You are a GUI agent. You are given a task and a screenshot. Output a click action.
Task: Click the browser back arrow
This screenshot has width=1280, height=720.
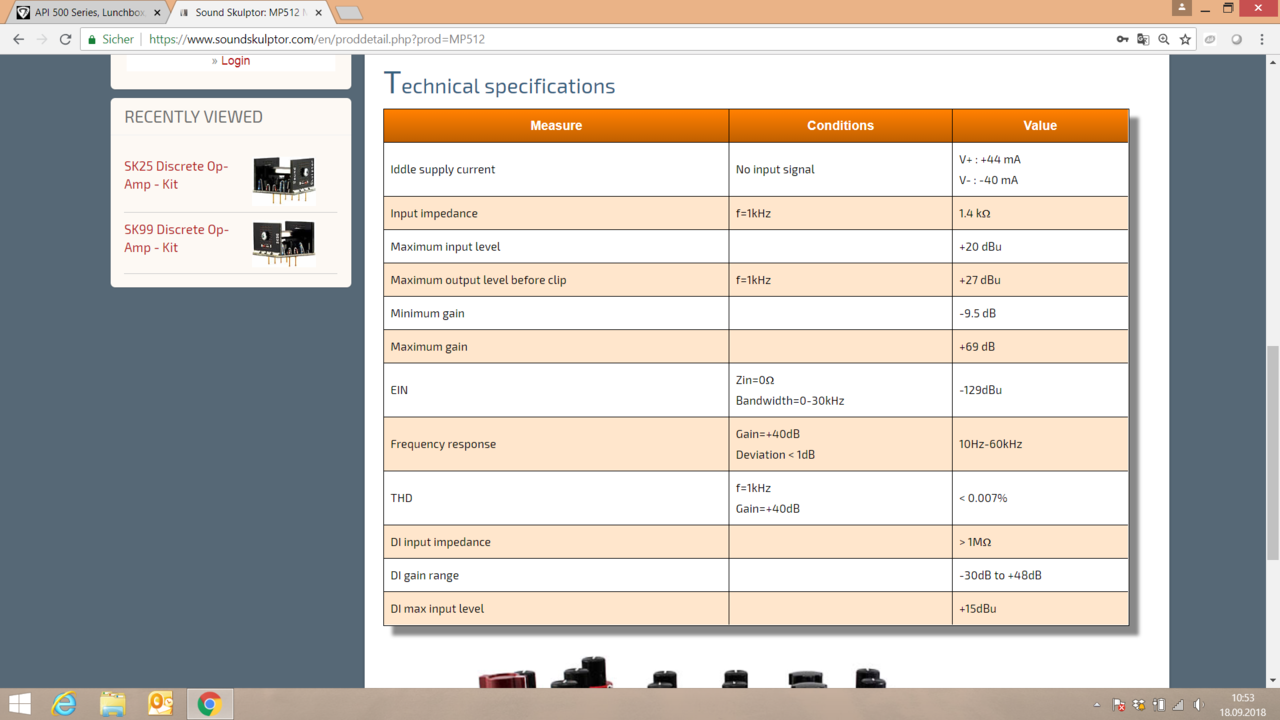[x=18, y=39]
